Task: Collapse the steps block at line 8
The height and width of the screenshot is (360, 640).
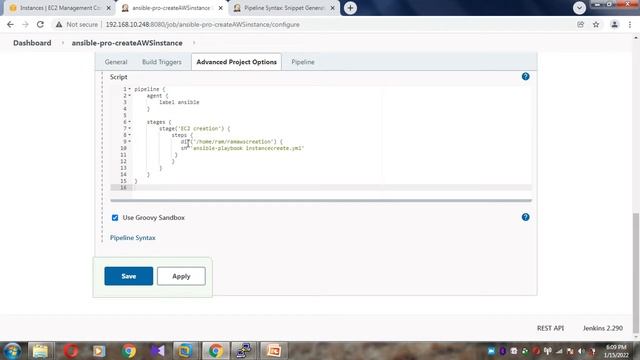Action: pyautogui.click(x=130, y=135)
